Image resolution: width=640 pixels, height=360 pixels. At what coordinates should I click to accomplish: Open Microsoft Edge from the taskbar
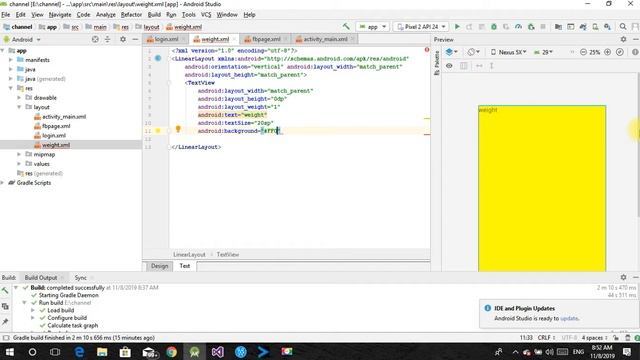point(79,351)
